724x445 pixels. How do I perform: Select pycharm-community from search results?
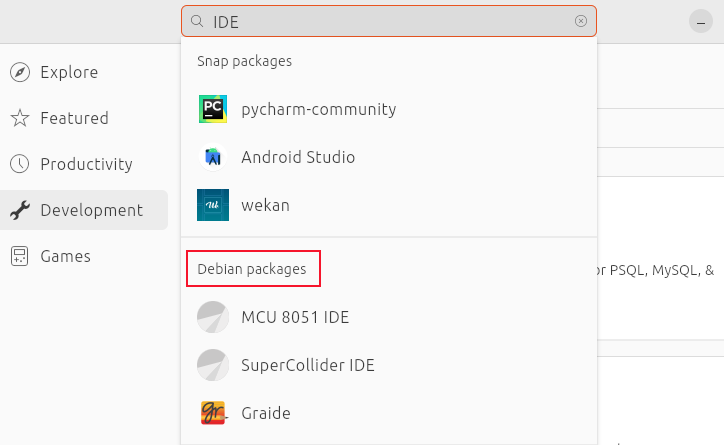coord(318,110)
